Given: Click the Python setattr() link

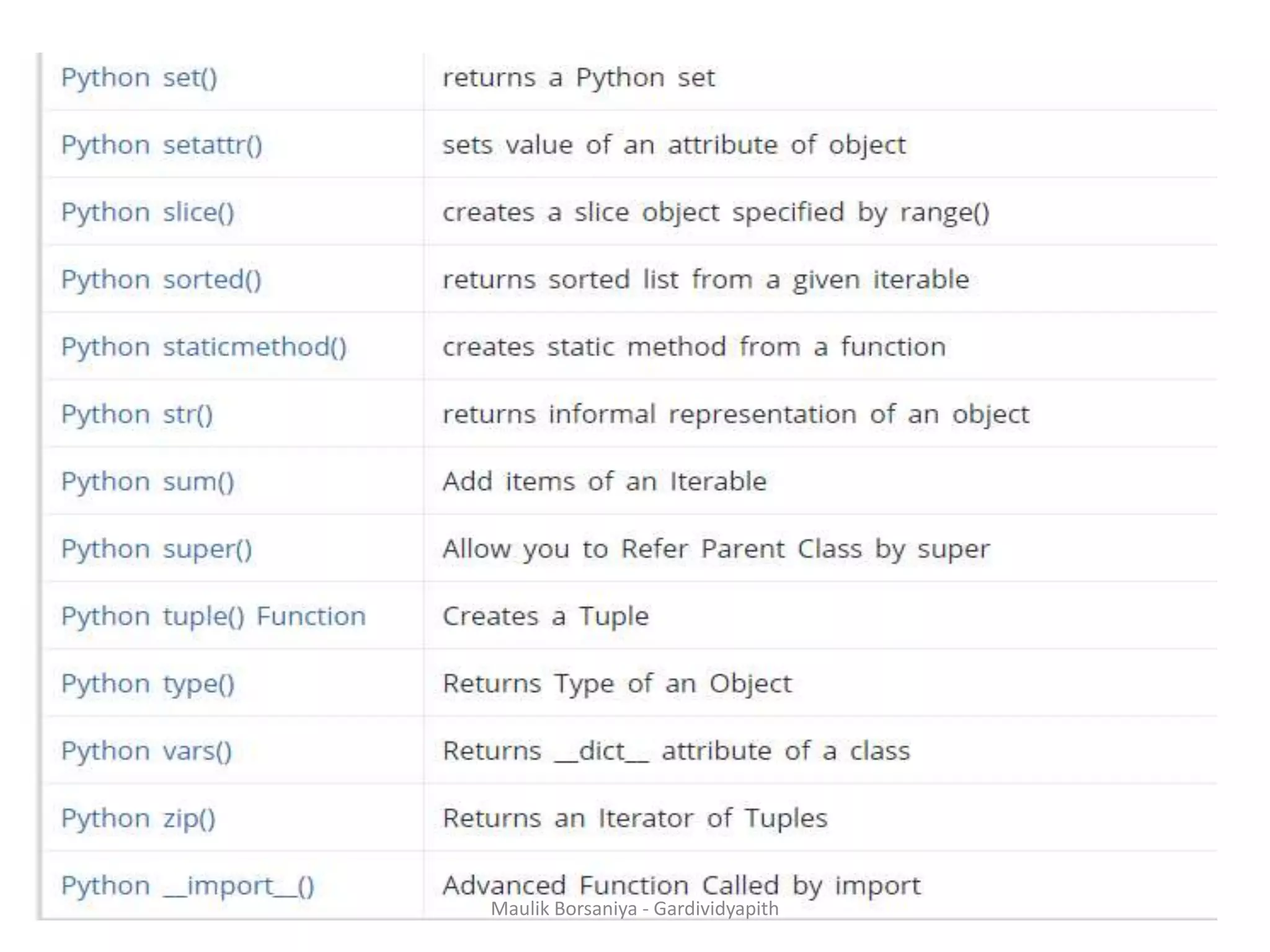Looking at the screenshot, I should 161,146.
